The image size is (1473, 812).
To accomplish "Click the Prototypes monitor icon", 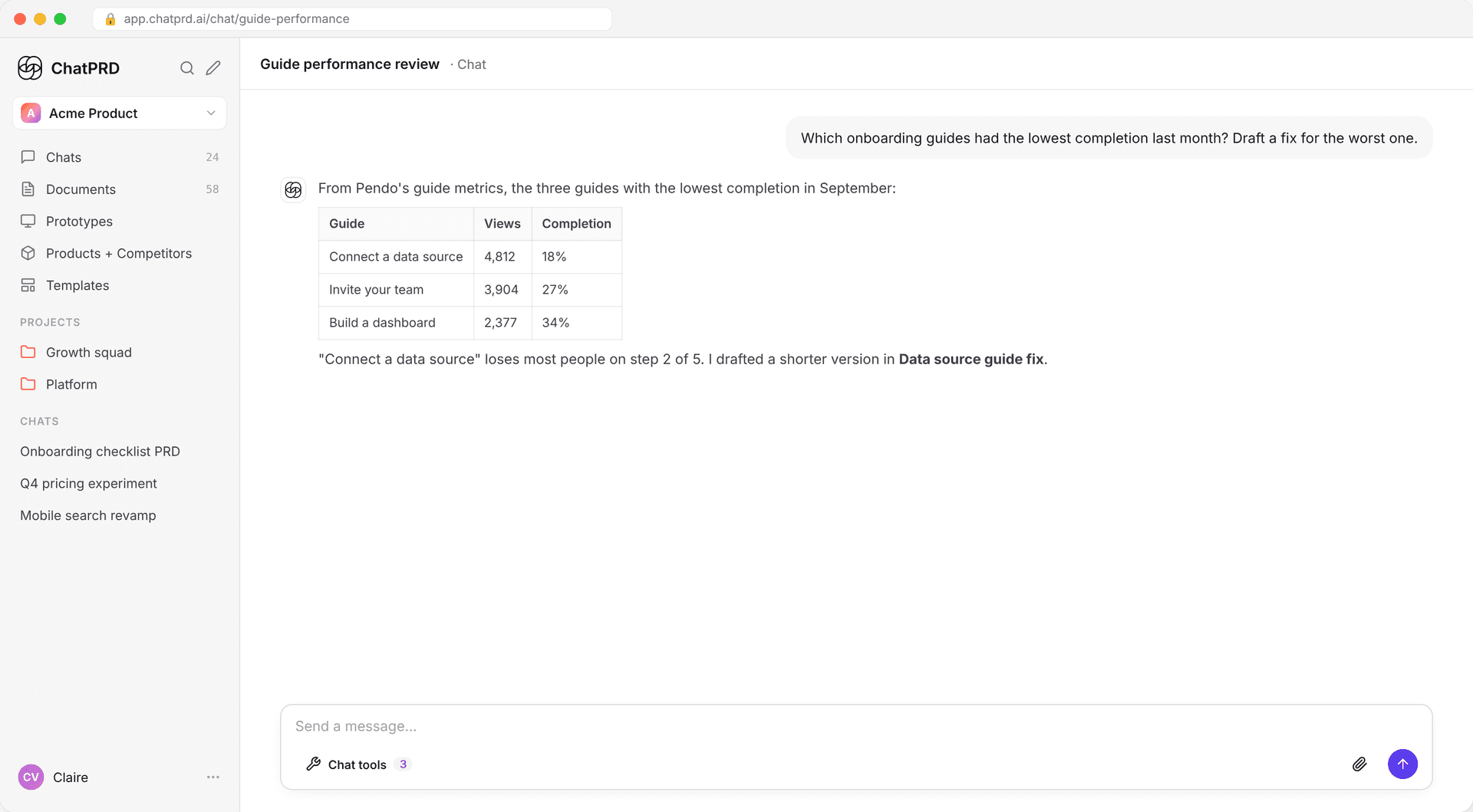I will [x=28, y=222].
